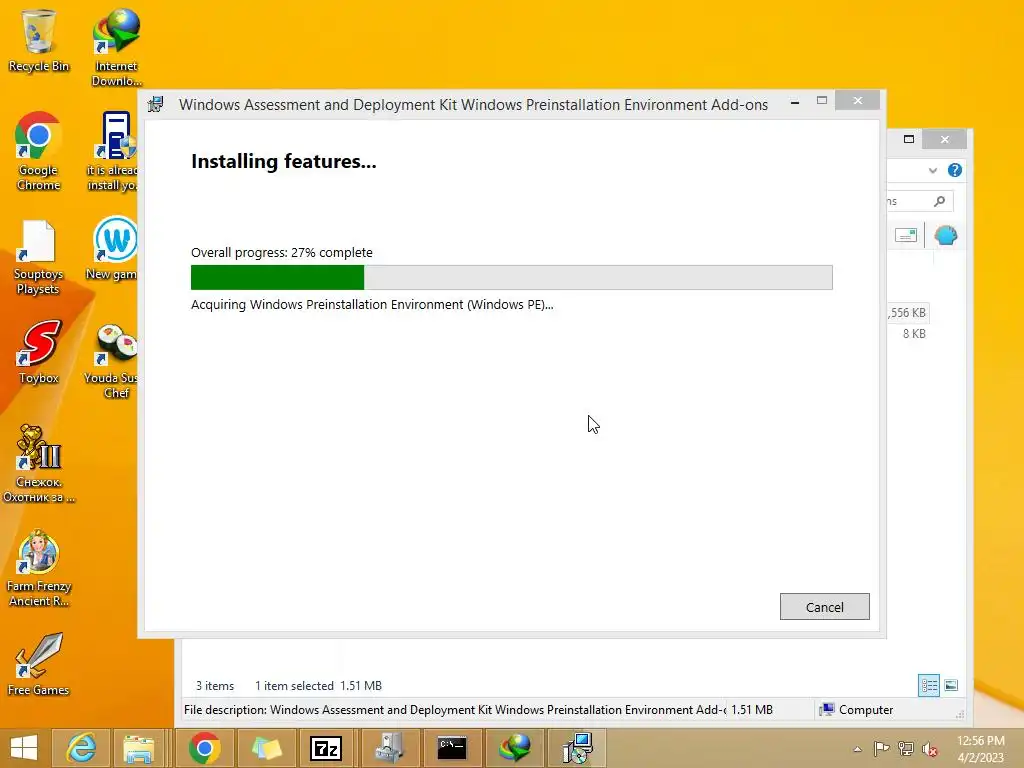Click the installer overall progress bar
Screen dimensions: 1024x768
coord(511,278)
